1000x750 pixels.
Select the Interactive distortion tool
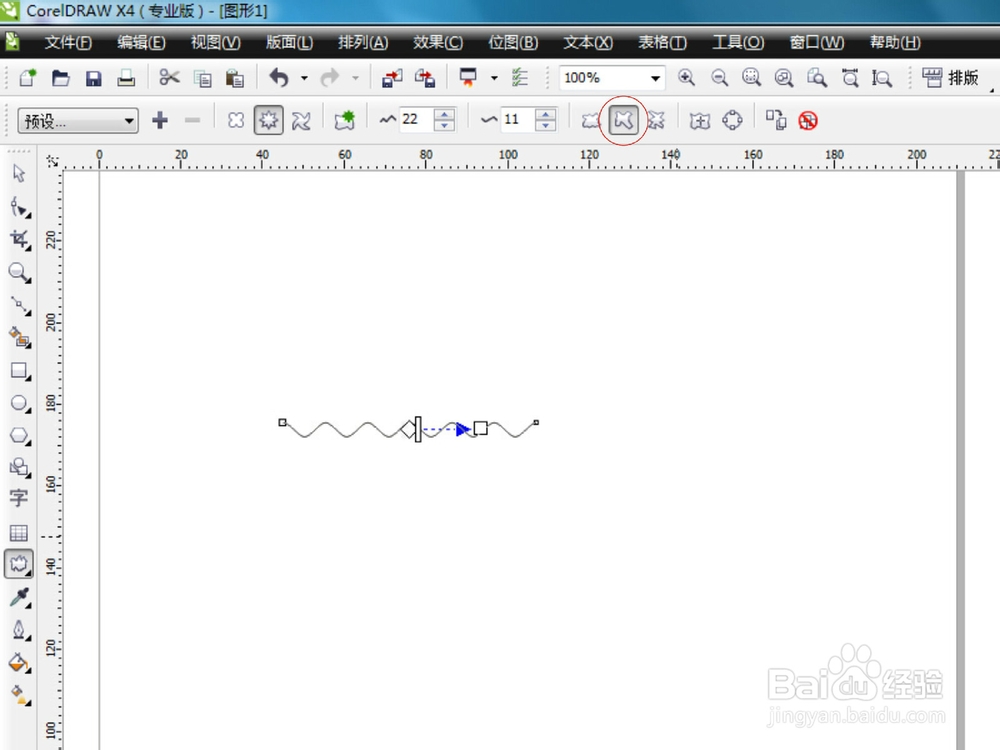click(19, 564)
